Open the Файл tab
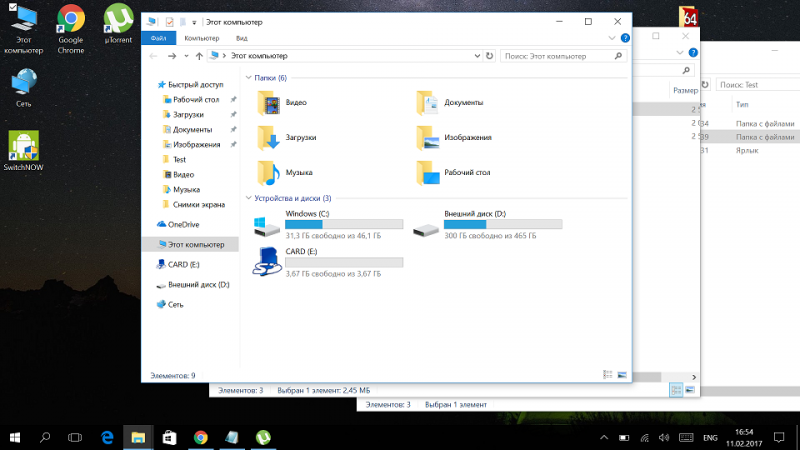Viewport: 800px width, 450px height. pyautogui.click(x=158, y=38)
